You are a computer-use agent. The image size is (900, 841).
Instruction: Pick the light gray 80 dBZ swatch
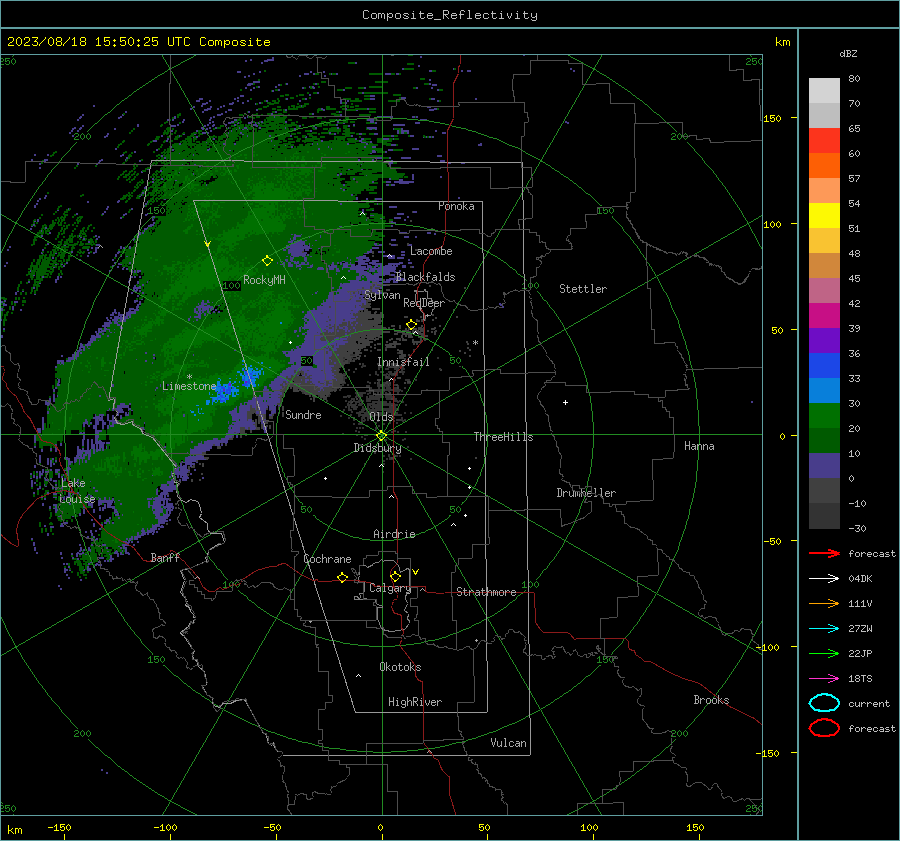point(824,90)
